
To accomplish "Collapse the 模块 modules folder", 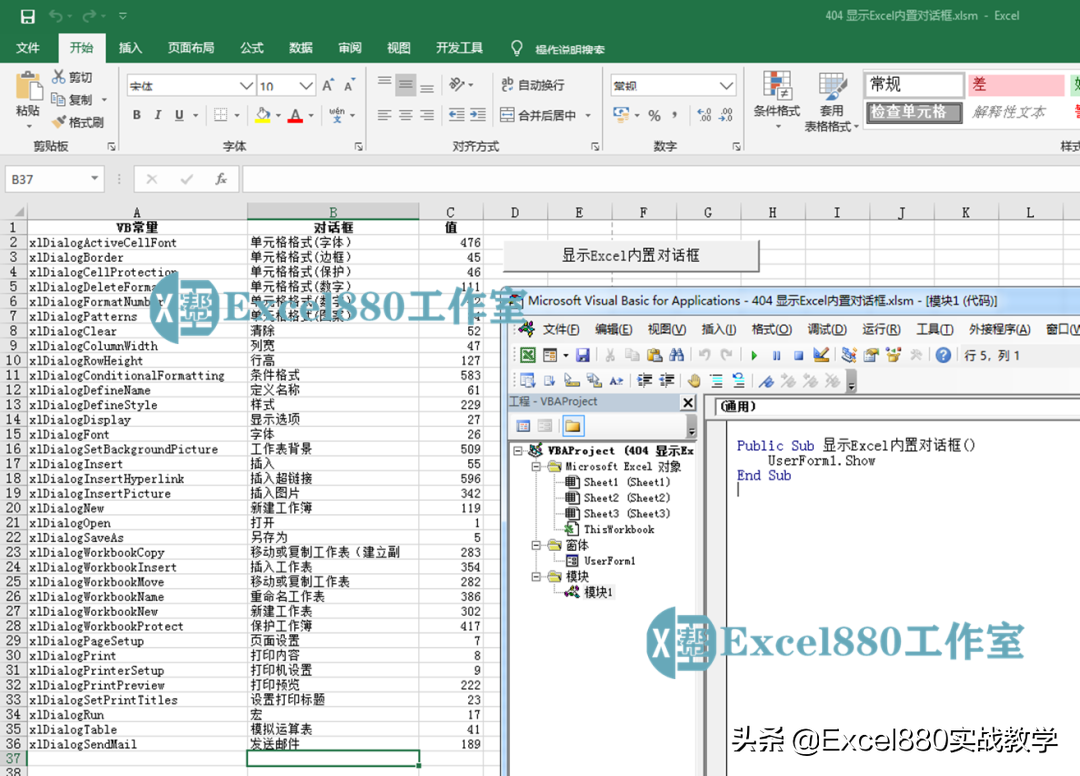I will [537, 576].
